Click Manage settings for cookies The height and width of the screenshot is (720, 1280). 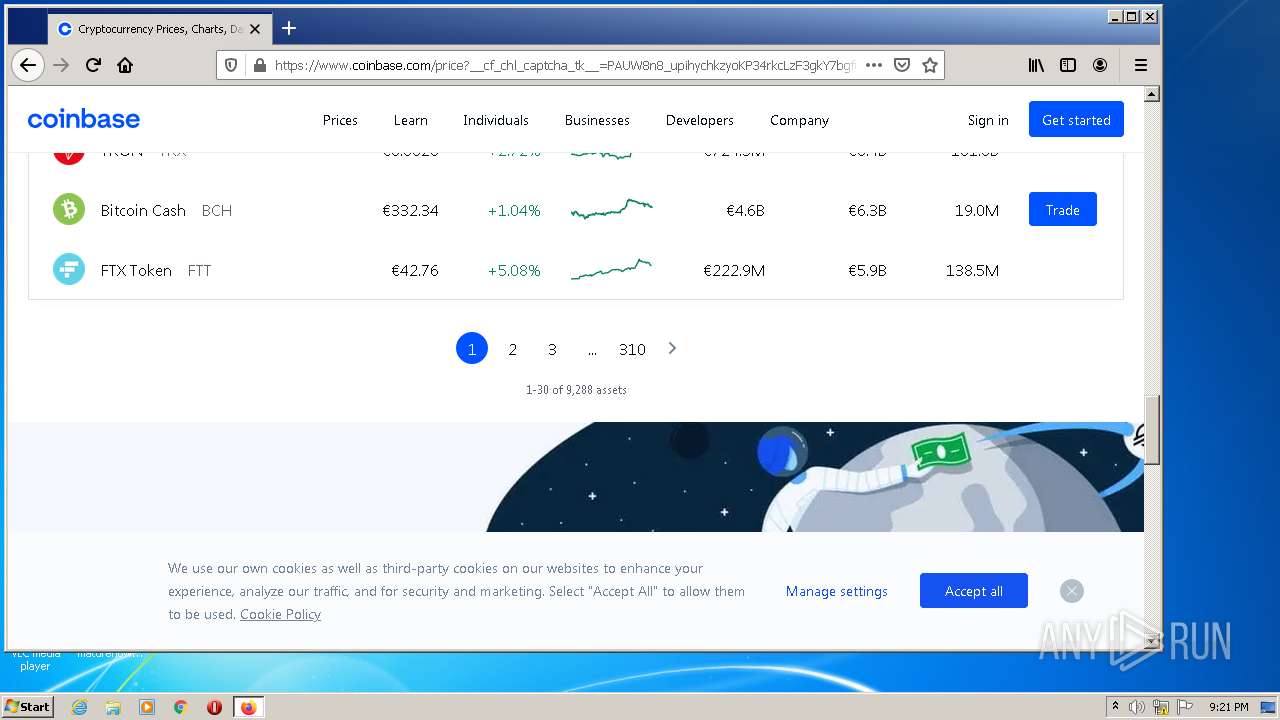837,591
